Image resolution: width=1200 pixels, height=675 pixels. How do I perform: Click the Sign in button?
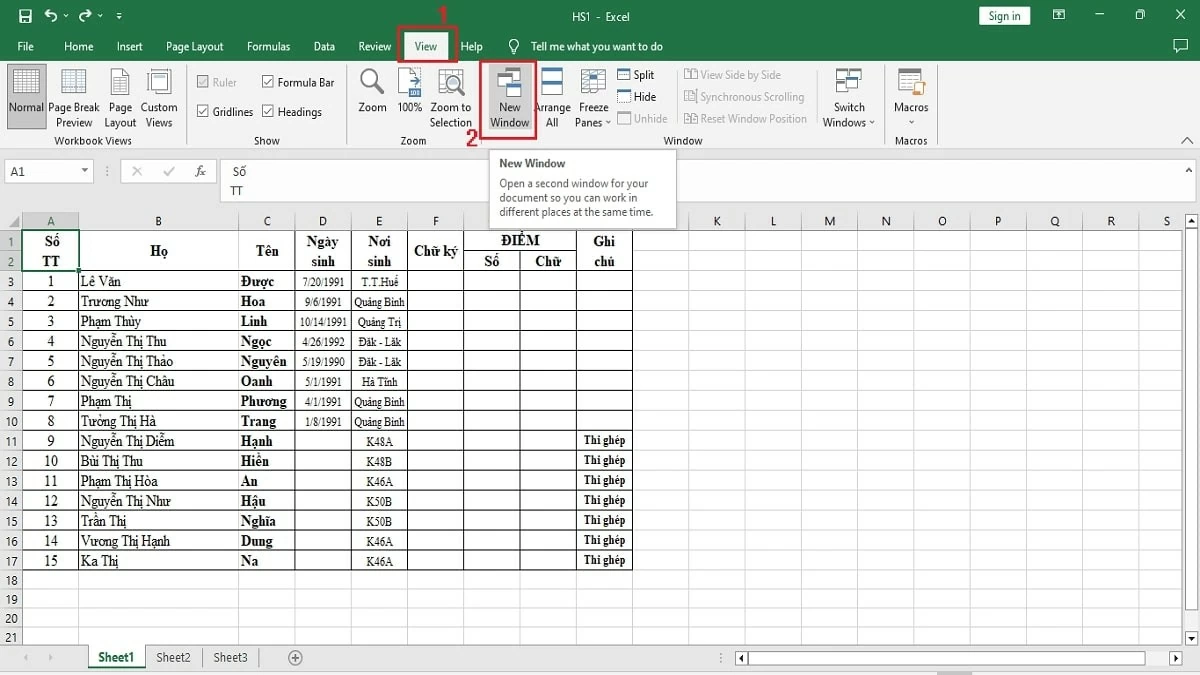(x=1003, y=15)
